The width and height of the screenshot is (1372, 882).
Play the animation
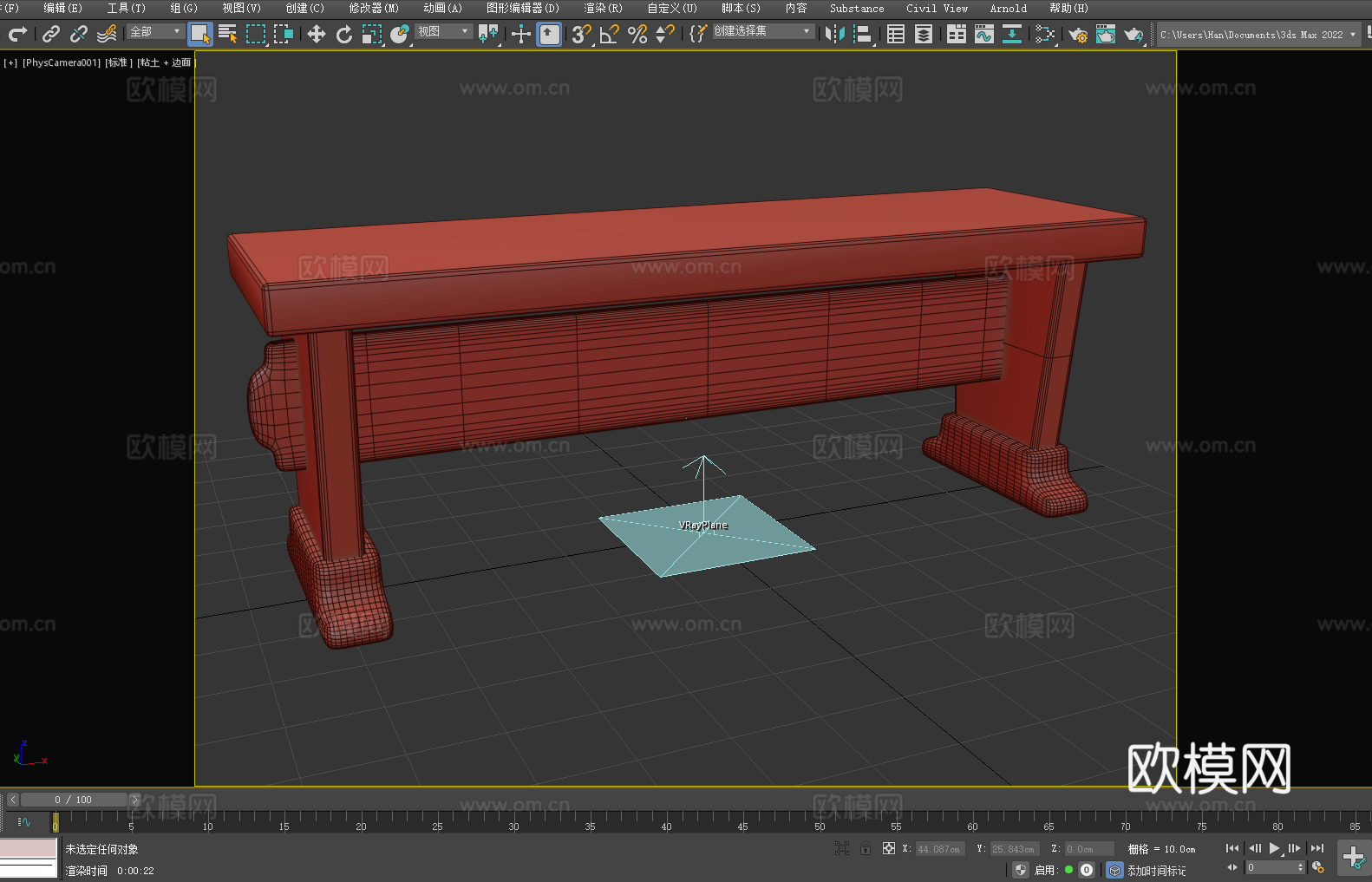1275,848
